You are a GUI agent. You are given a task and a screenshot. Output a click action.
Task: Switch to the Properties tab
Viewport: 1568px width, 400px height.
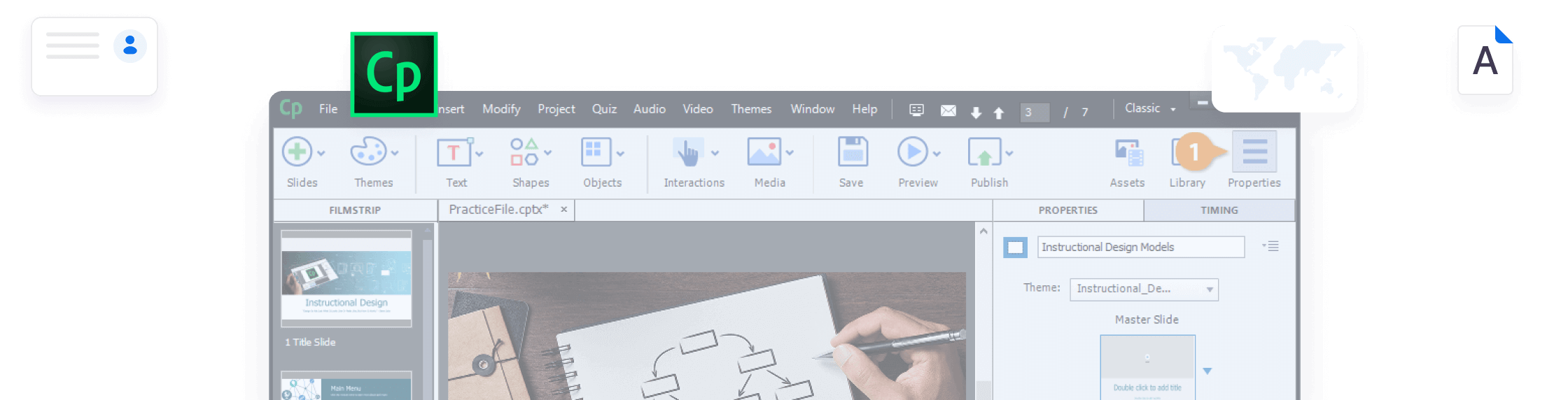tap(1068, 210)
